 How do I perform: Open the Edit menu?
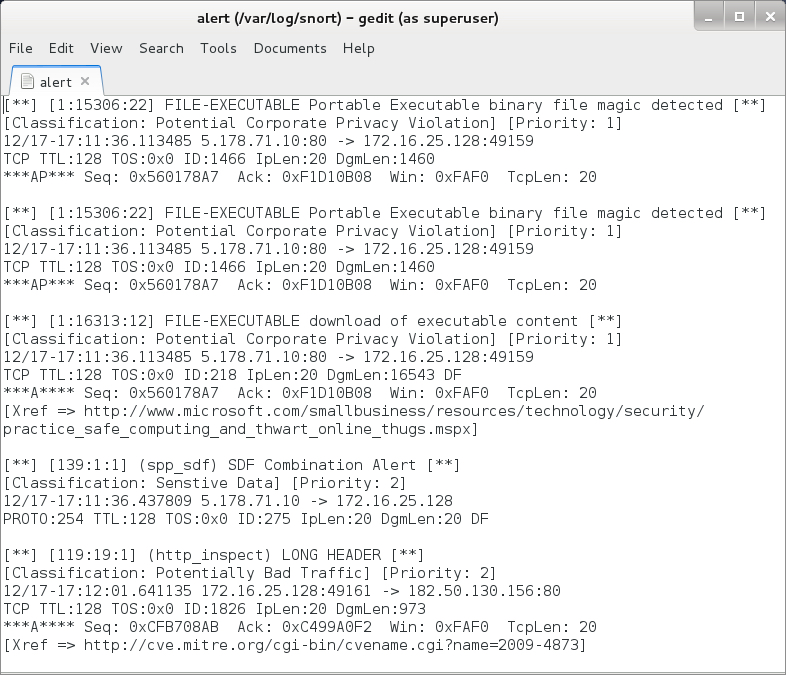tap(61, 48)
